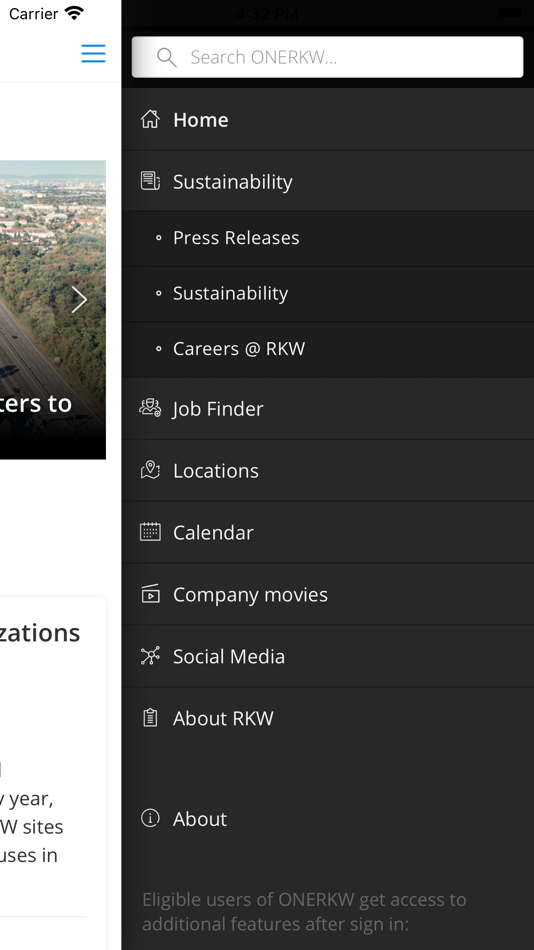Click the Company movies play icon
534x950 pixels.
(x=150, y=594)
